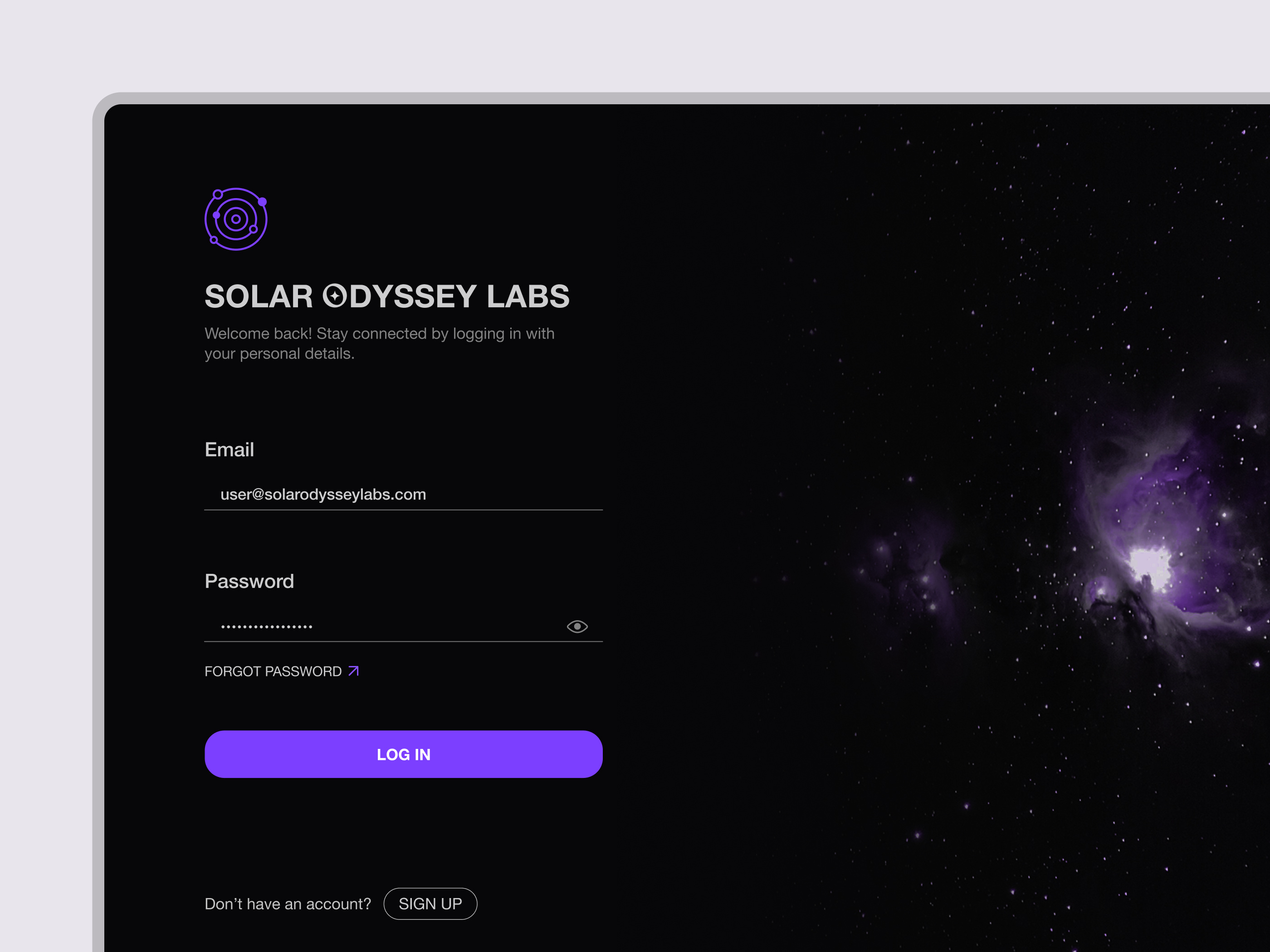Image resolution: width=1270 pixels, height=952 pixels.
Task: Click the Password field label
Action: (249, 581)
